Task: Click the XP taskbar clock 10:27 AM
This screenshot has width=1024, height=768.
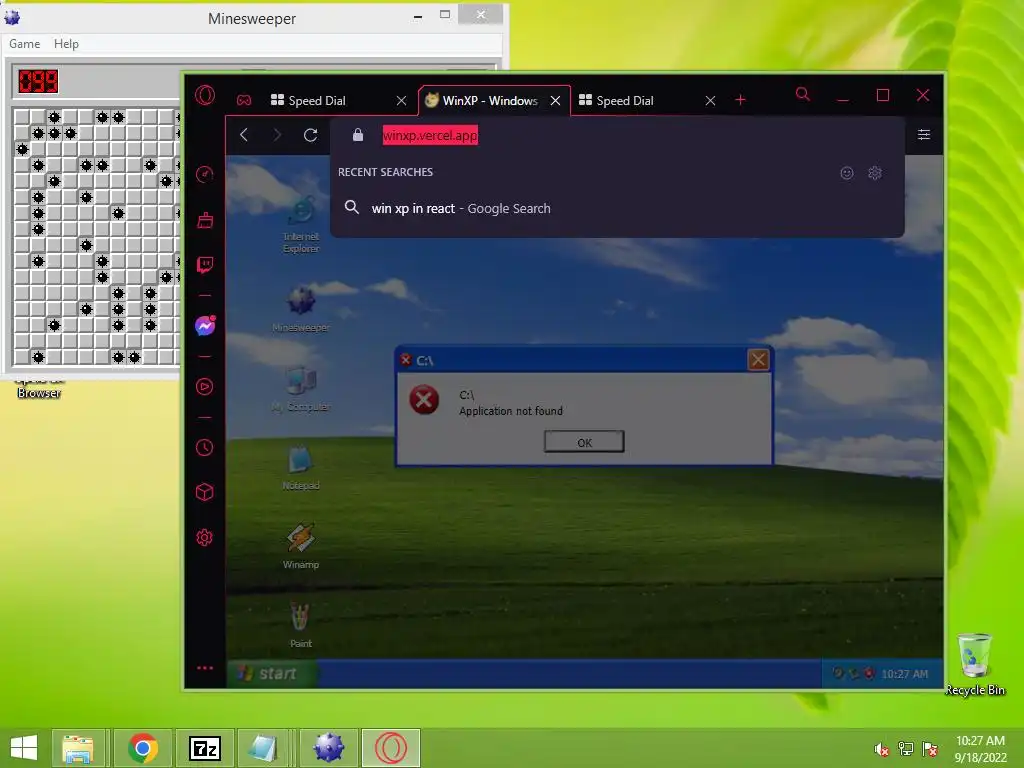Action: (904, 674)
